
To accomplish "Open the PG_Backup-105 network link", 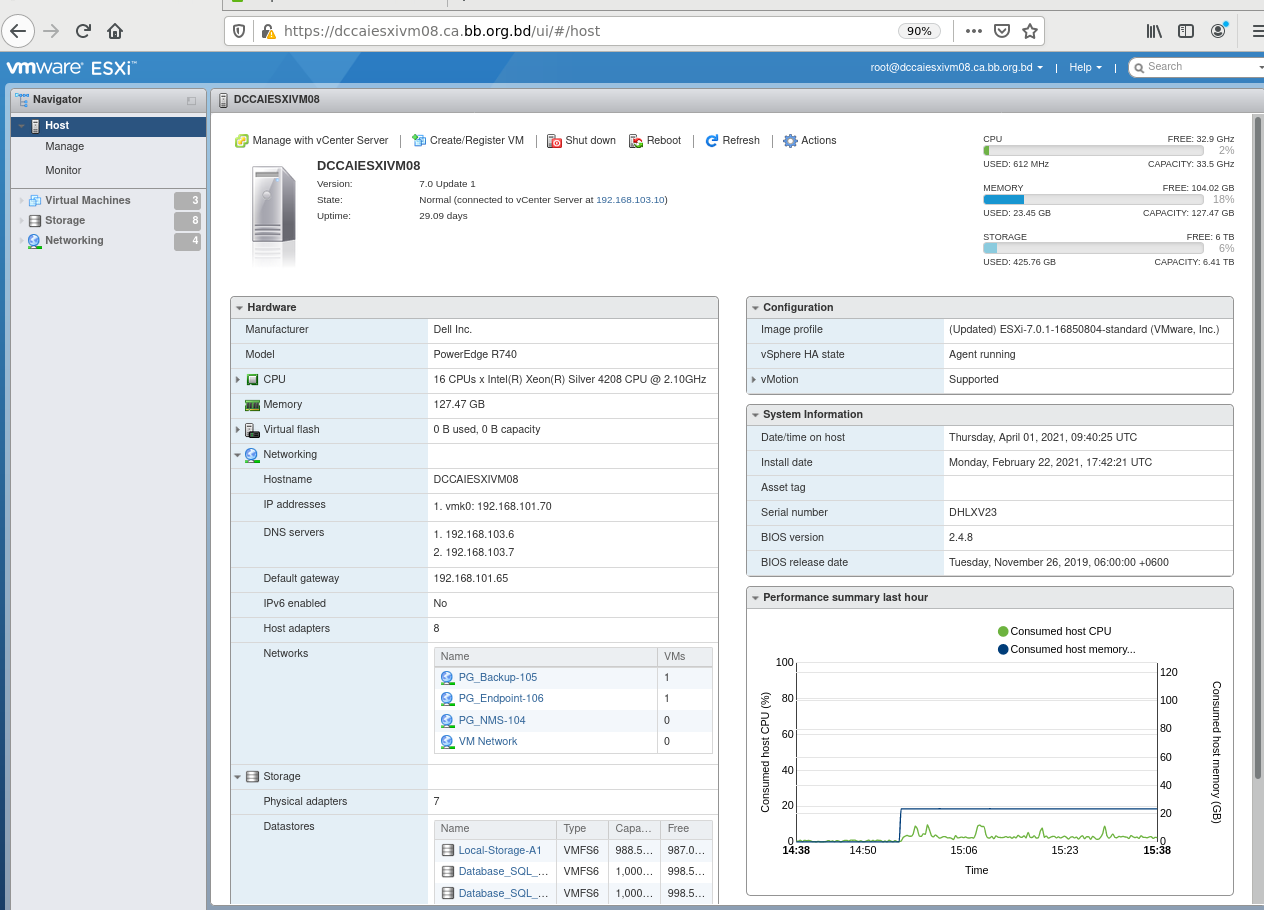I will click(498, 677).
